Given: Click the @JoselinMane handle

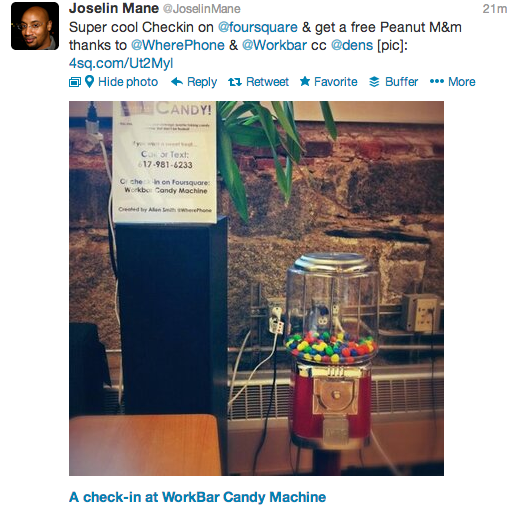Looking at the screenshot, I should coord(202,9).
